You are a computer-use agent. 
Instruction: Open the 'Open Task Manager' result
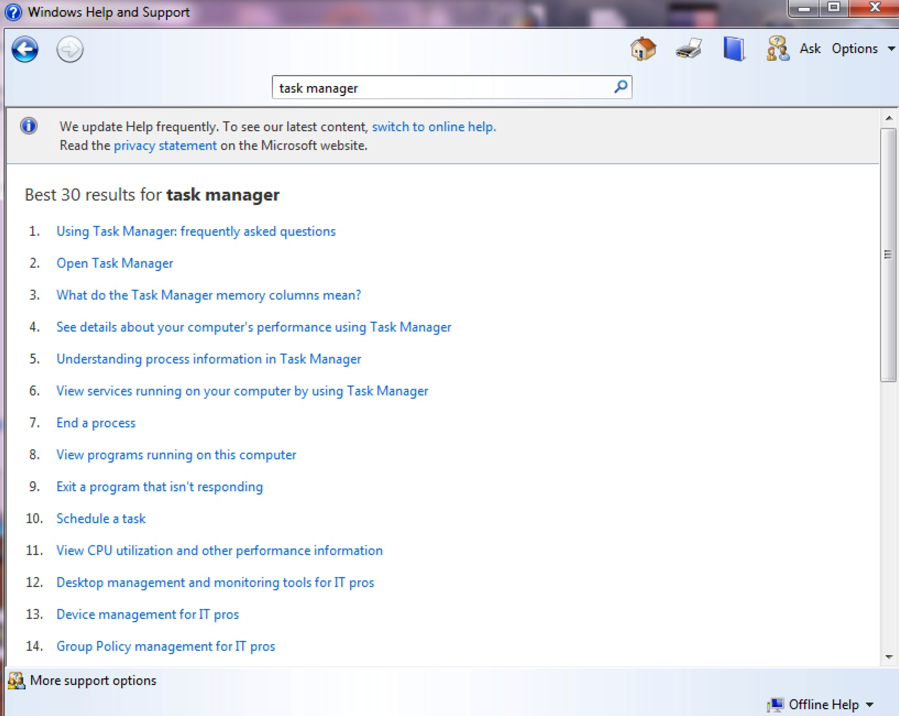114,263
